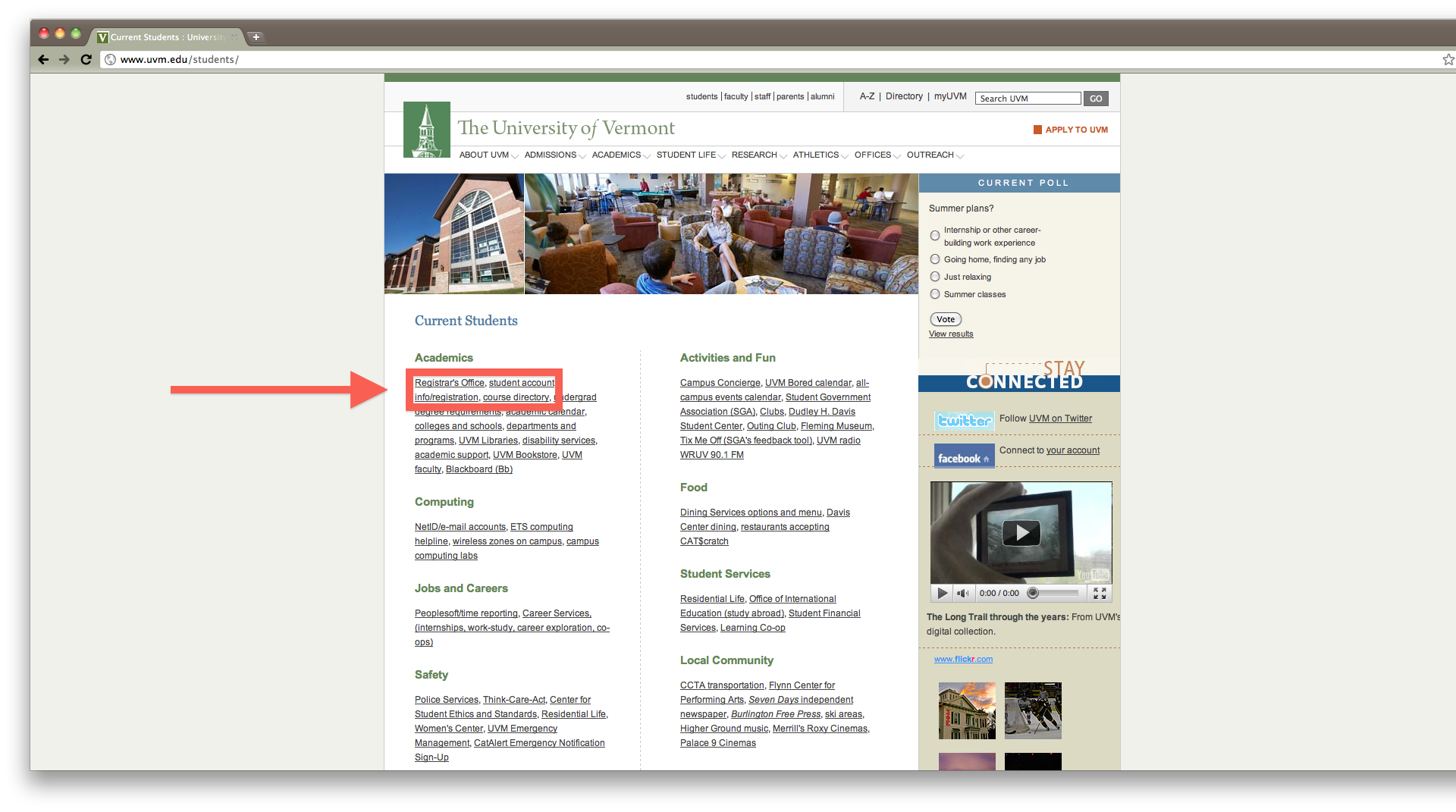The width and height of the screenshot is (1456, 812).
Task: Click the GO search button
Action: click(x=1096, y=99)
